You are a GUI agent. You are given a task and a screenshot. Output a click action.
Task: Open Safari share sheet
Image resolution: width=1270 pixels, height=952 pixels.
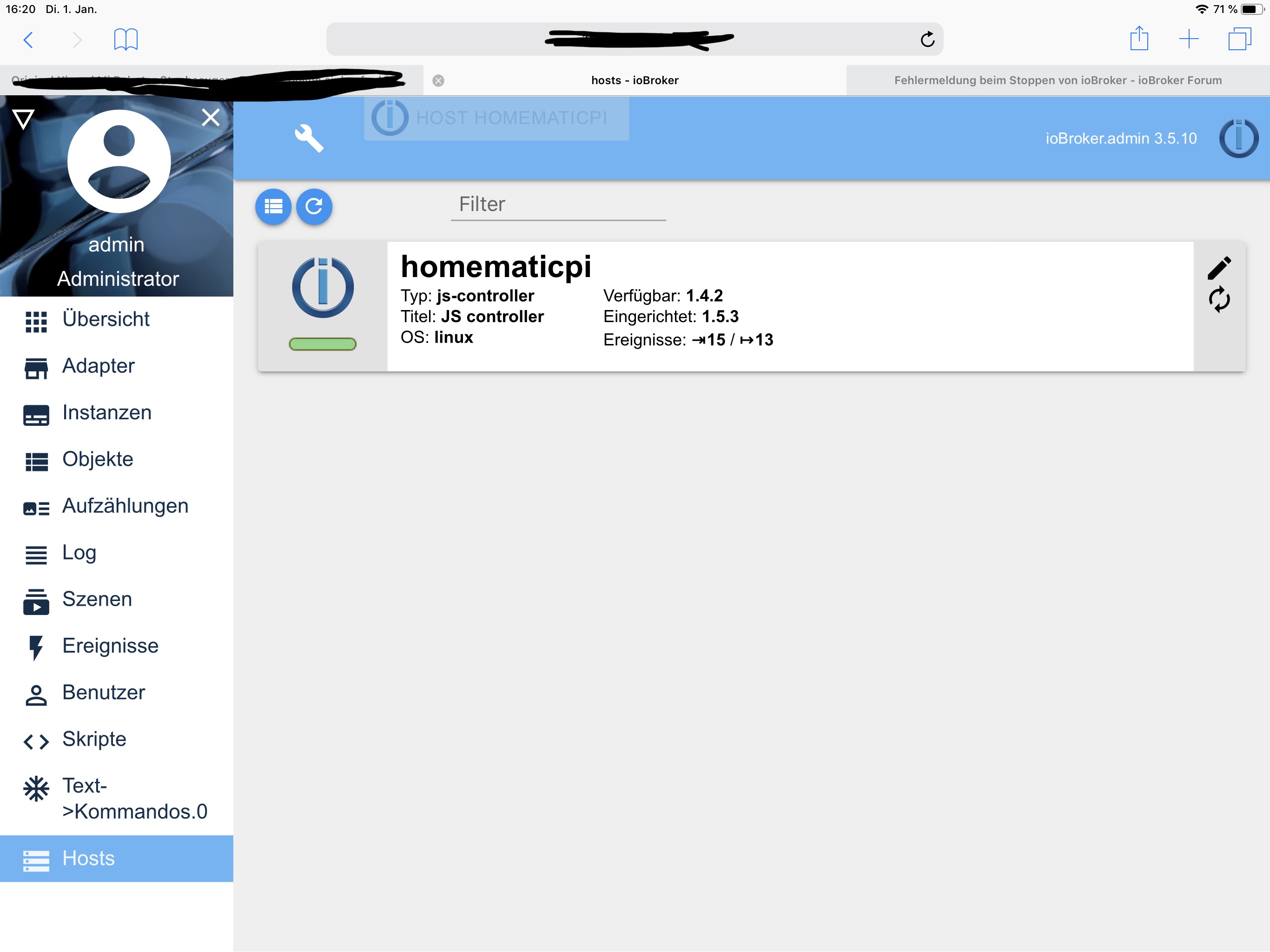pos(1139,39)
